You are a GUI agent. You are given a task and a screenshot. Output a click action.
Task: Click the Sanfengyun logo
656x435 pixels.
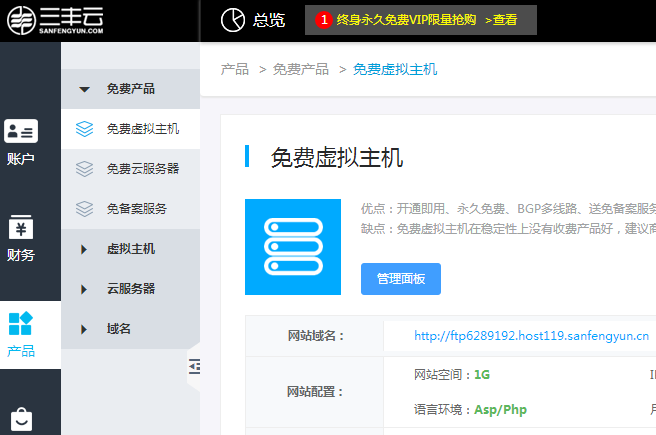[55, 20]
